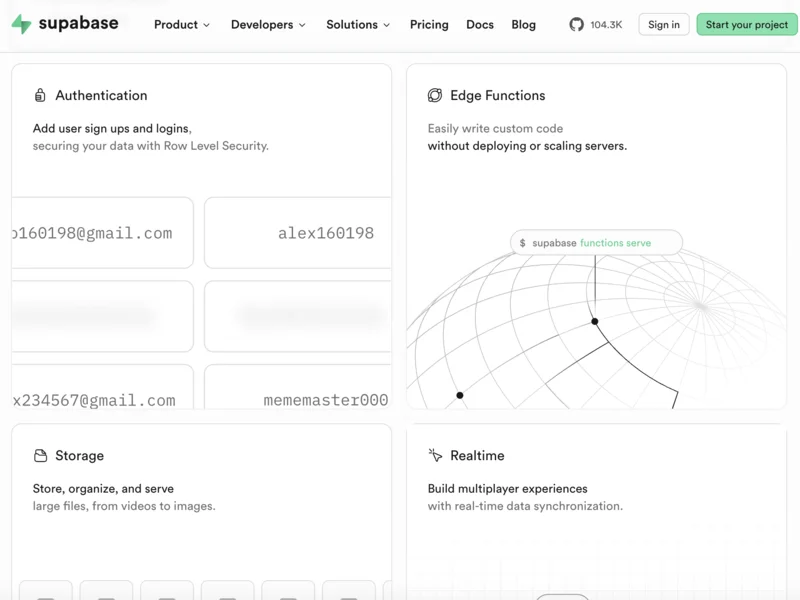Expand the Product dropdown menu
The height and width of the screenshot is (600, 800).
pyautogui.click(x=182, y=24)
